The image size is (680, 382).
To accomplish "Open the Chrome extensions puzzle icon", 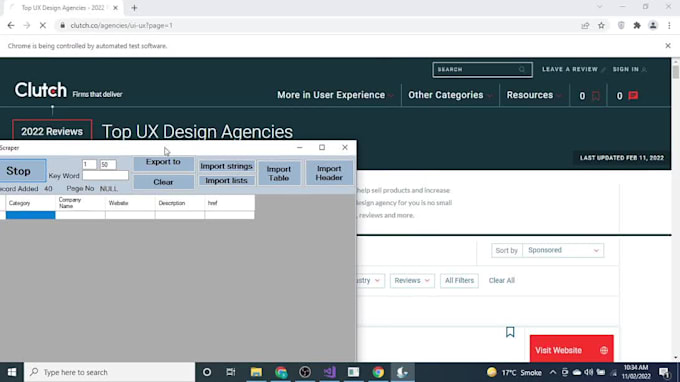I will [637, 26].
